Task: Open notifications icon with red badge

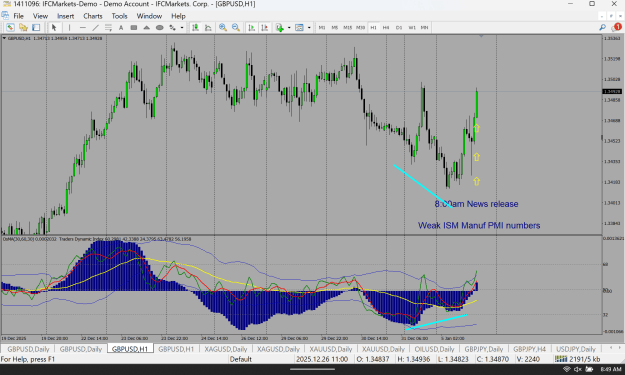Action: tap(616, 27)
